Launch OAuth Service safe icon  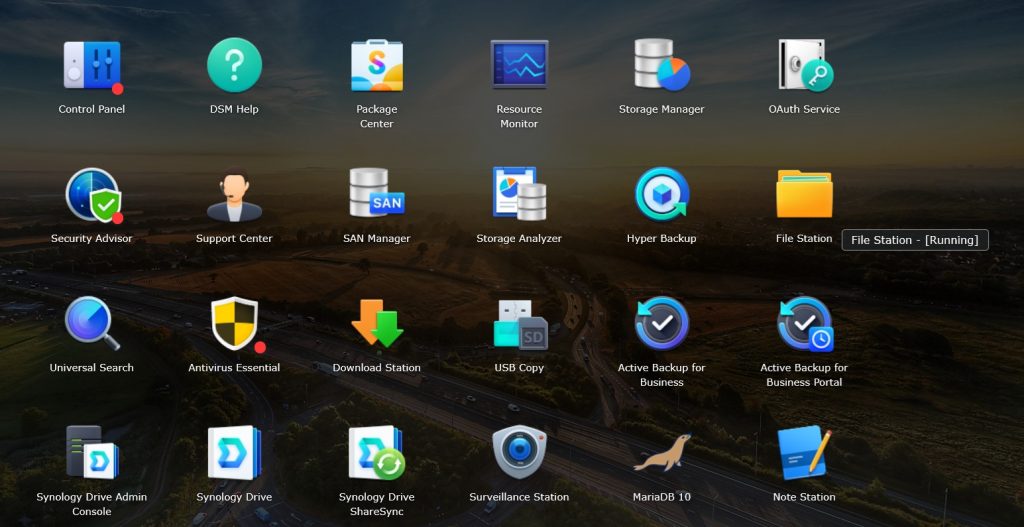point(805,65)
